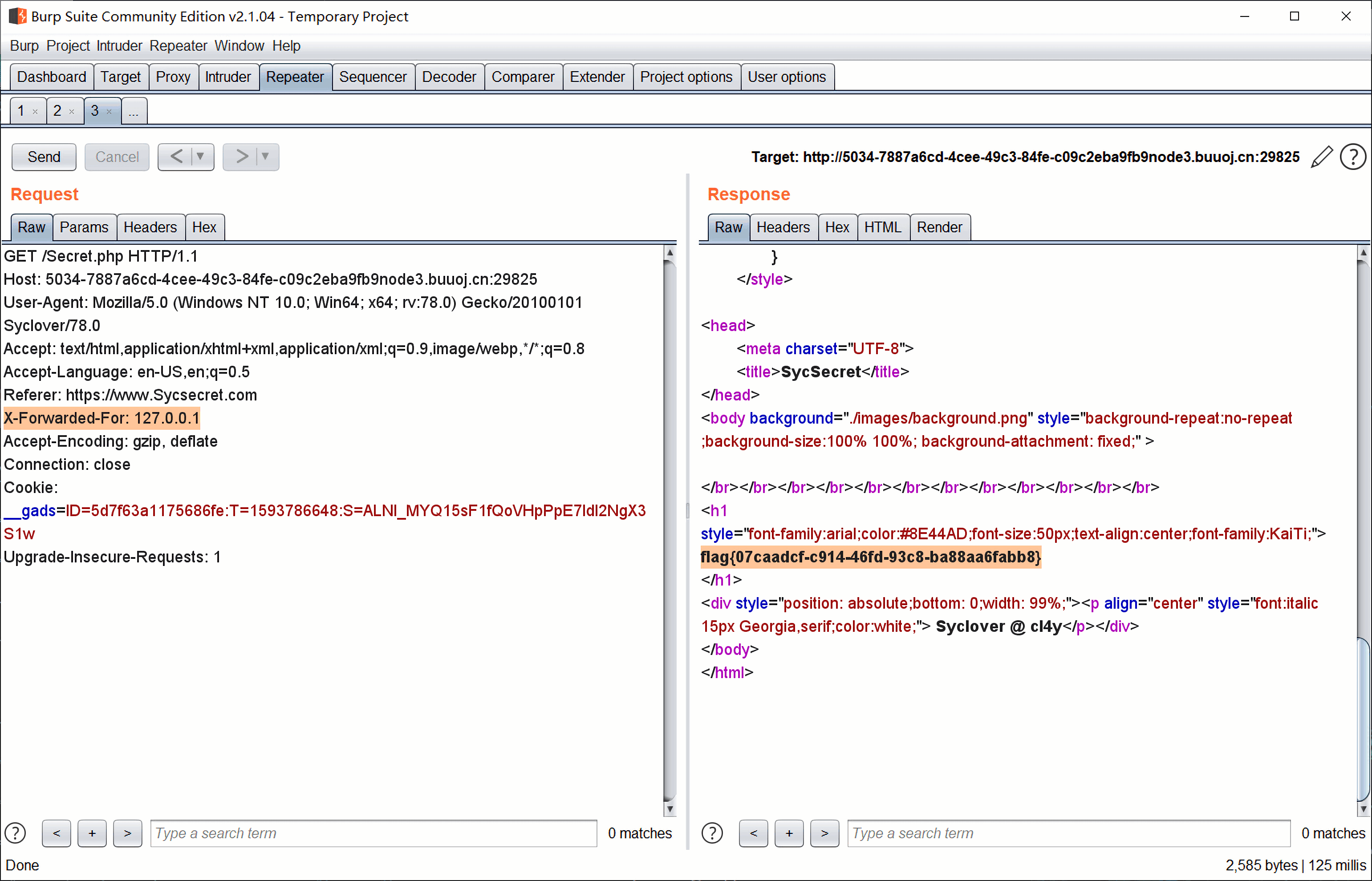Screen dimensions: 1372x881
Task: Select Repeater request tab 1
Action: tap(21, 111)
